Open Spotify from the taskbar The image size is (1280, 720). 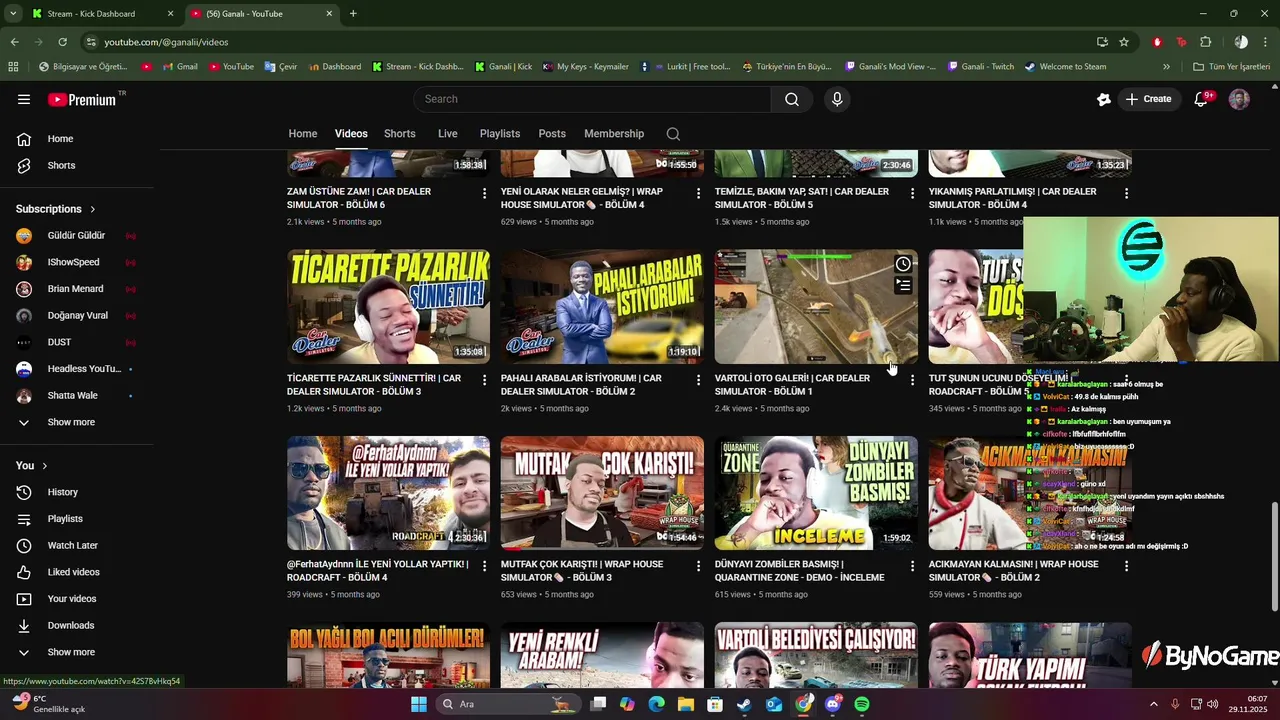(862, 704)
